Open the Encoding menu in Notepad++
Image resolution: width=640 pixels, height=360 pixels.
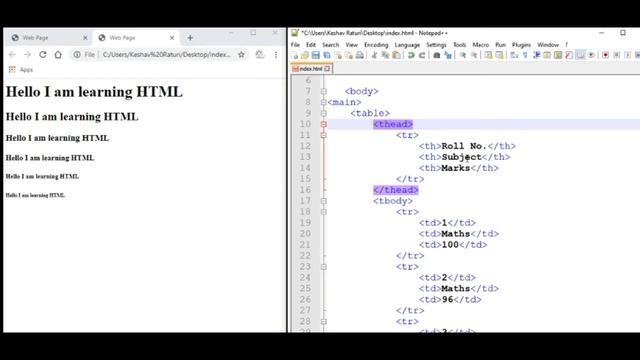point(376,45)
